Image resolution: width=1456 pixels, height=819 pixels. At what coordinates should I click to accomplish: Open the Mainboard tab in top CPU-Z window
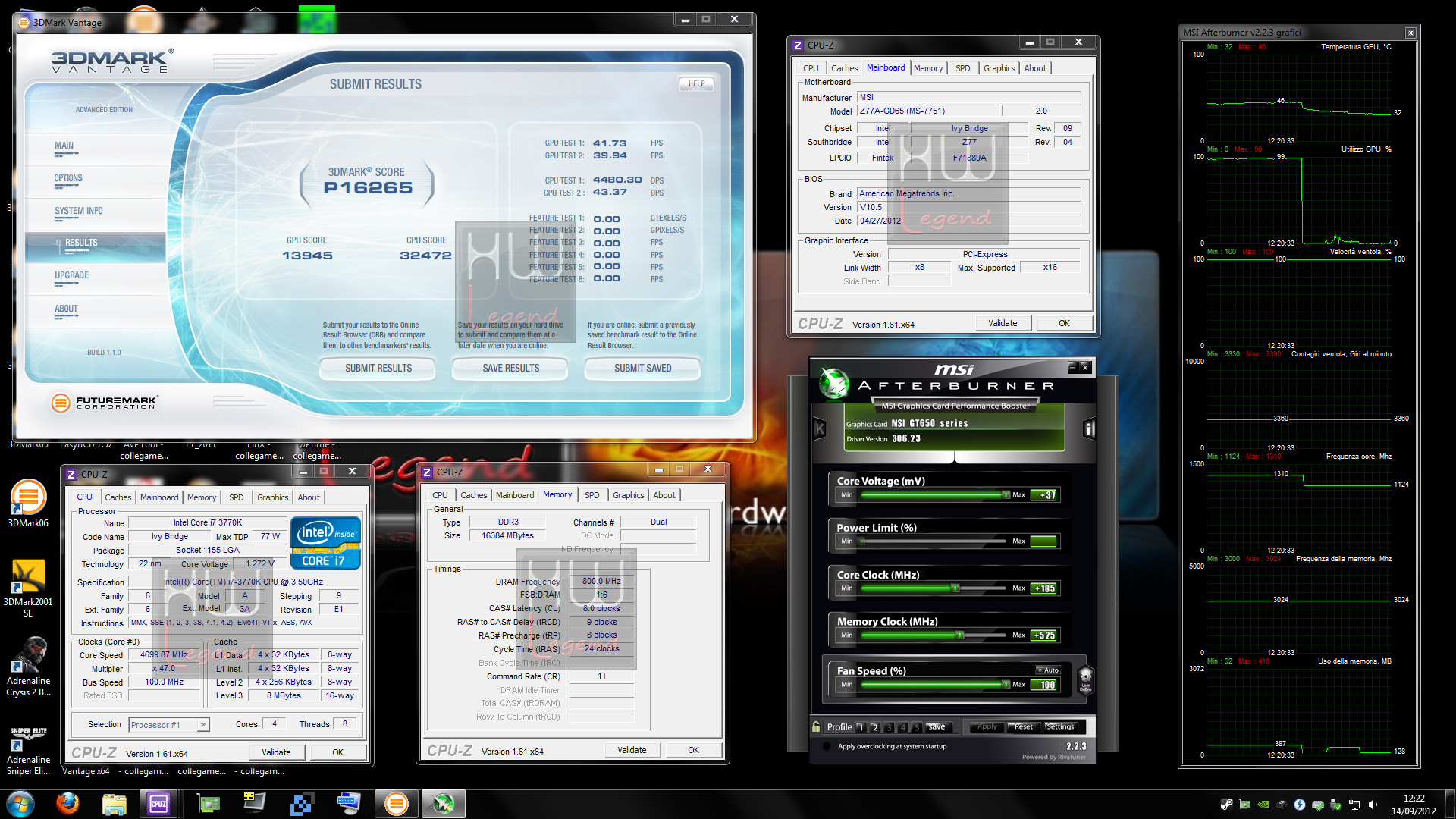pos(885,67)
